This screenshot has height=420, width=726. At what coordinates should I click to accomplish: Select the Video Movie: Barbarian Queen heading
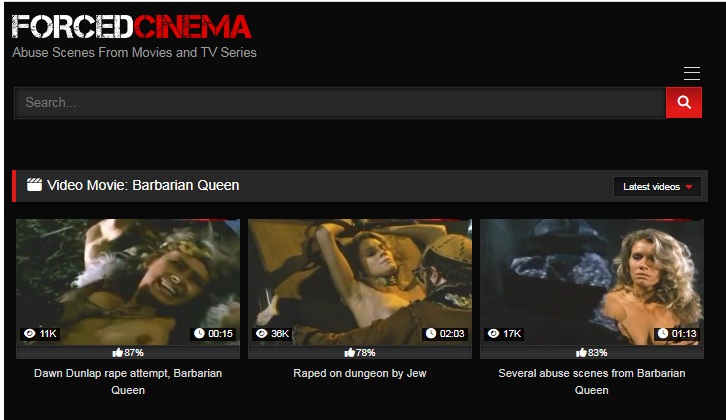143,185
